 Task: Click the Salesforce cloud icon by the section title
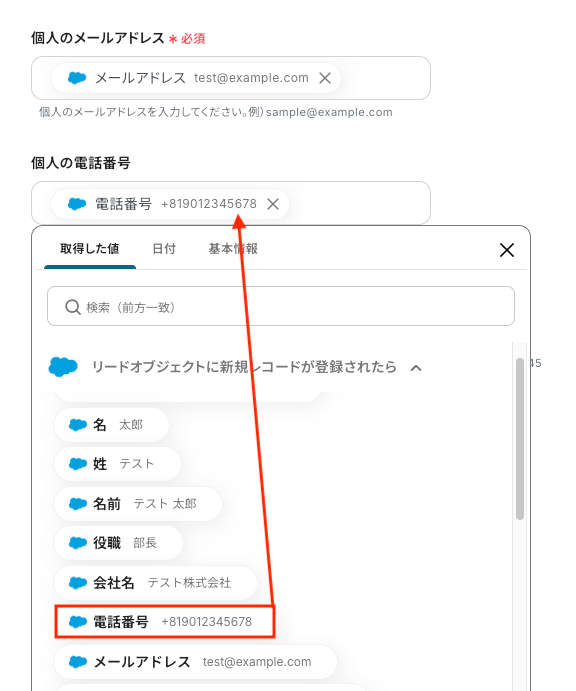(x=63, y=367)
